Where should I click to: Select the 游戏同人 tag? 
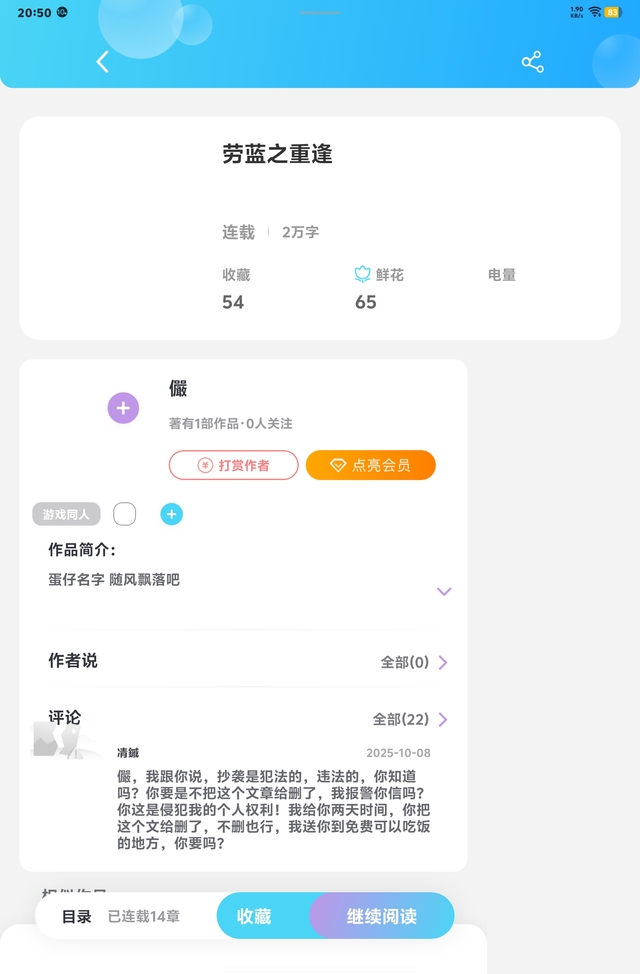66,514
